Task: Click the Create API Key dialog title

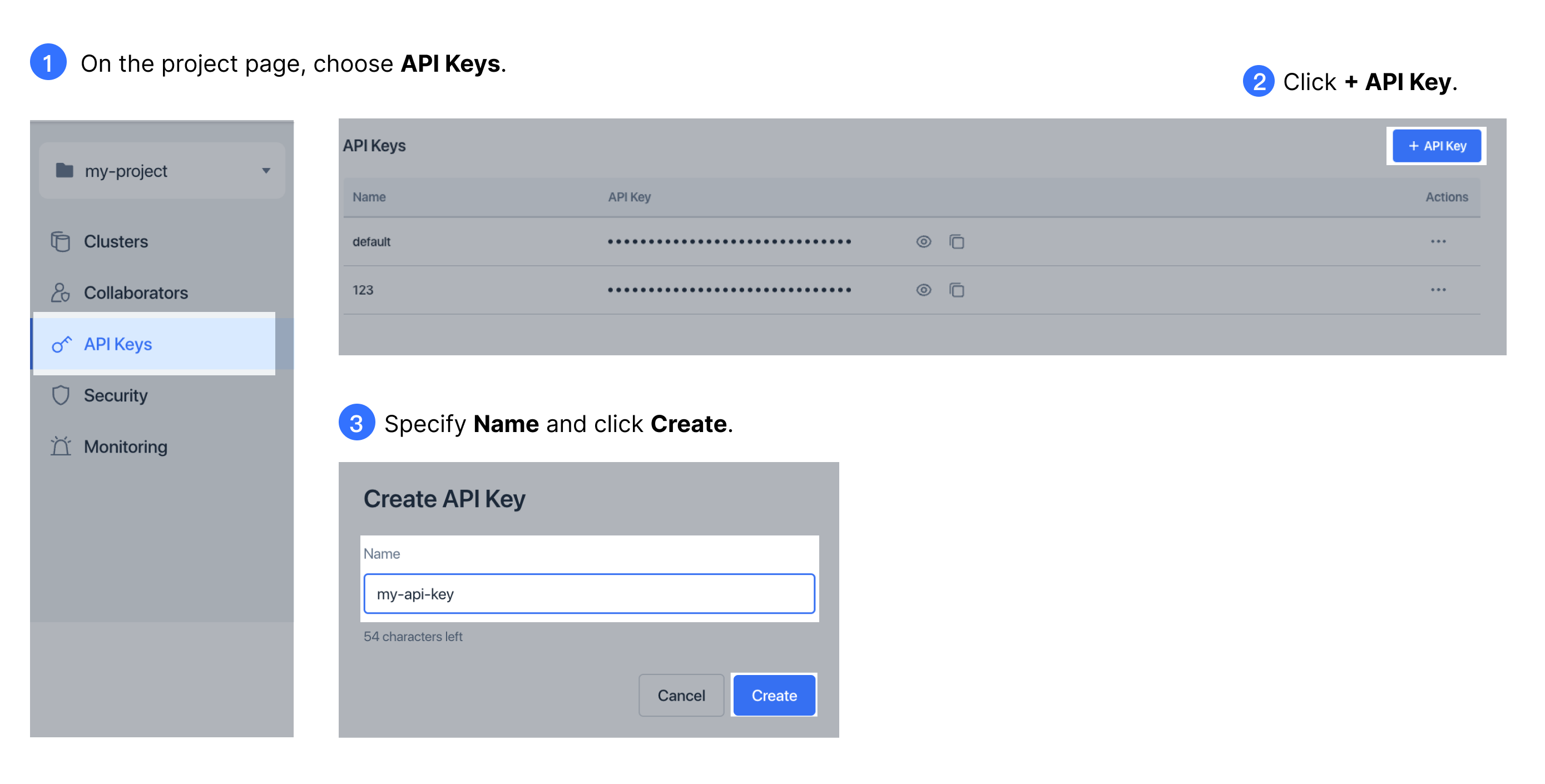Action: [444, 499]
